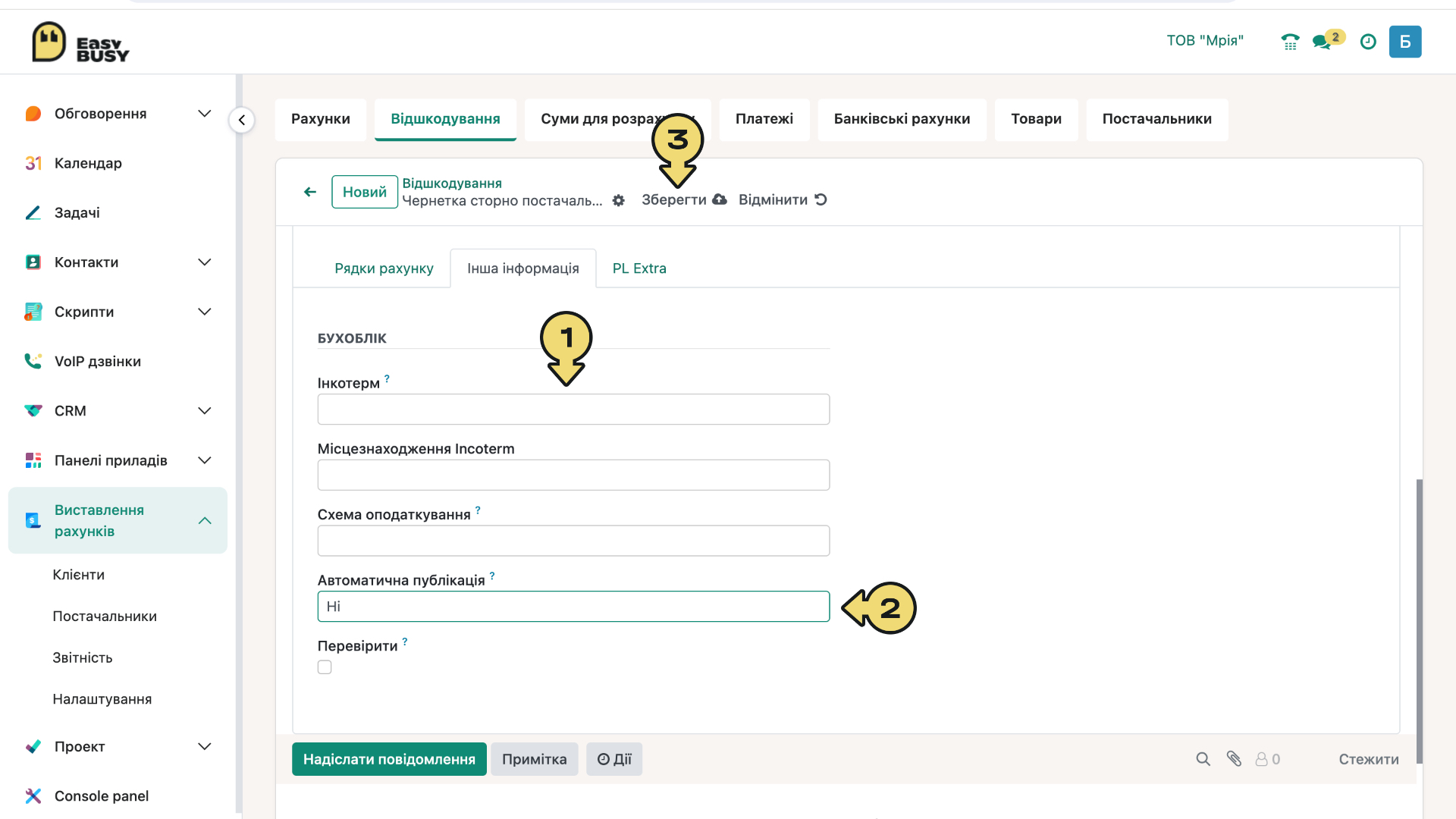Expand Проект chevron
1456x819 pixels.
[x=204, y=746]
